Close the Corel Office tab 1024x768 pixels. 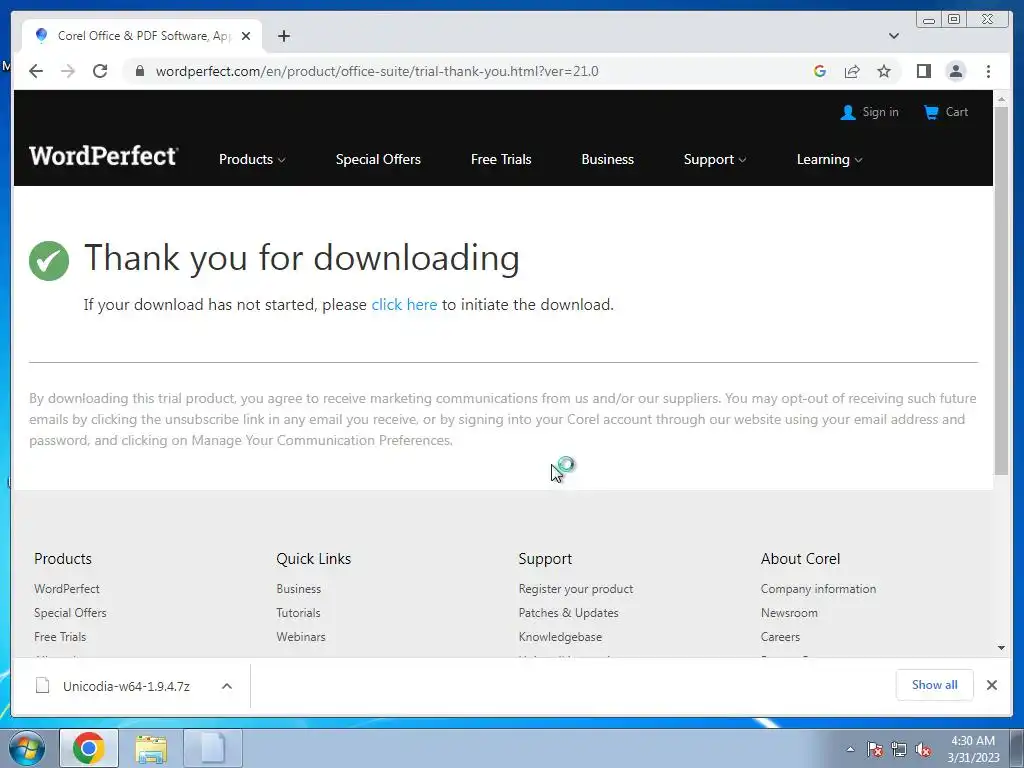pyautogui.click(x=246, y=36)
